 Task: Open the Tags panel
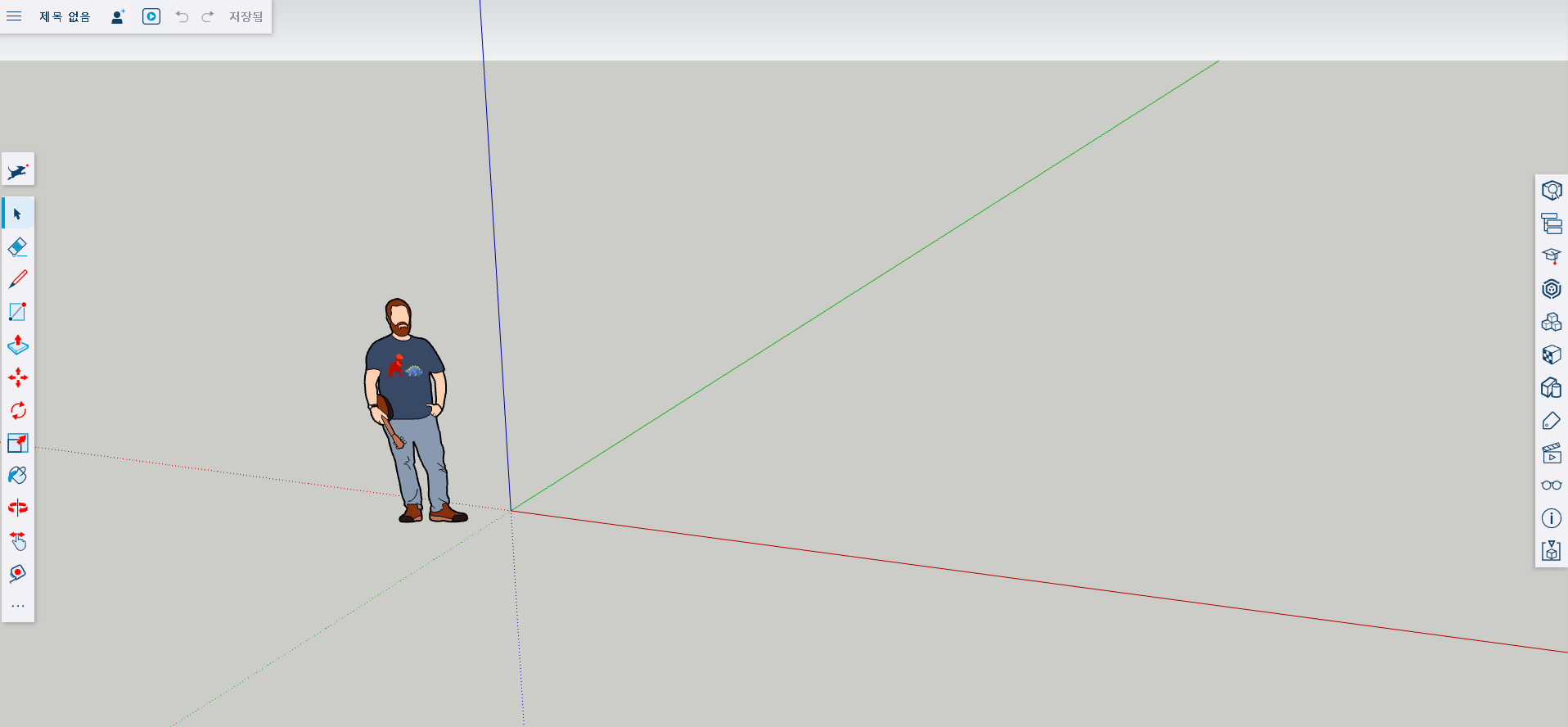tap(1552, 420)
